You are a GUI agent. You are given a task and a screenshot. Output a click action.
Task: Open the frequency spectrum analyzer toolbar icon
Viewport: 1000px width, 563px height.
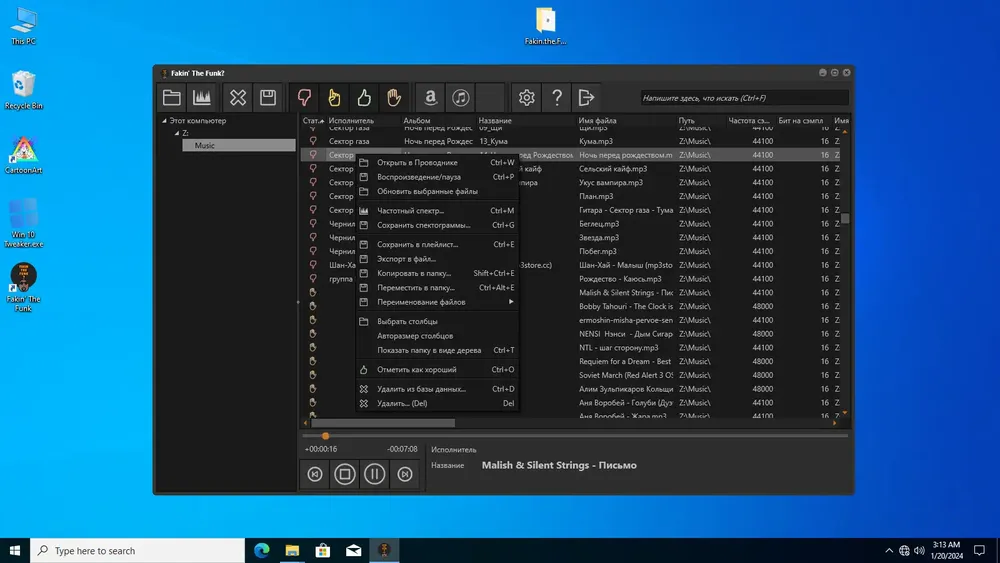[202, 97]
